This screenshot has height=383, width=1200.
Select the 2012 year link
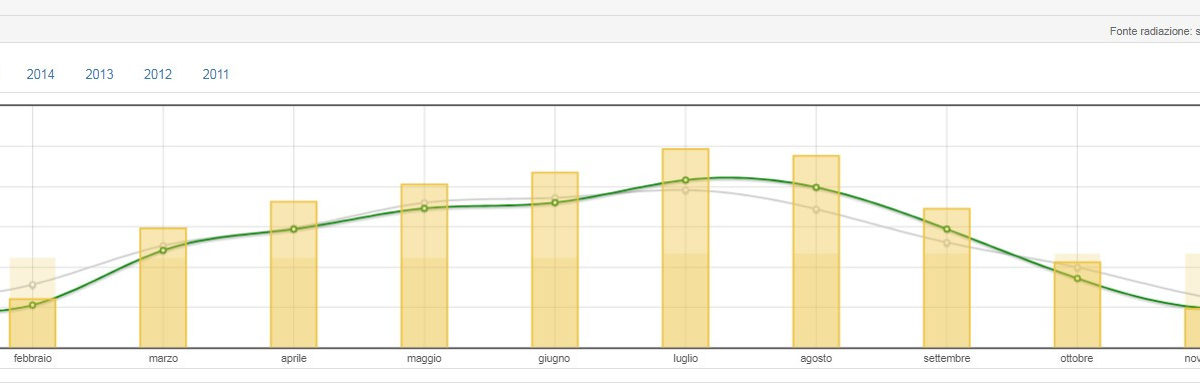(158, 74)
